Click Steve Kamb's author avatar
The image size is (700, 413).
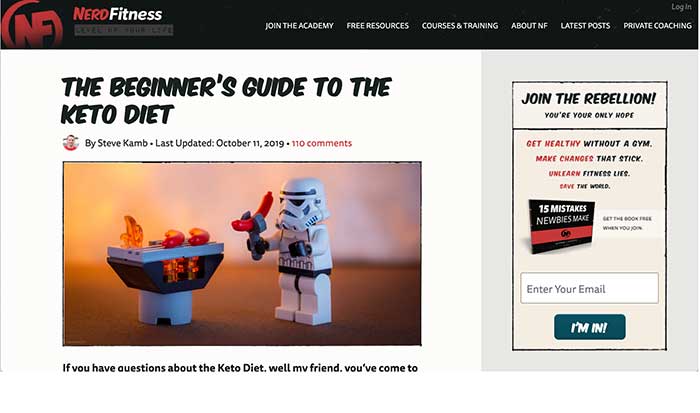pyautogui.click(x=71, y=143)
